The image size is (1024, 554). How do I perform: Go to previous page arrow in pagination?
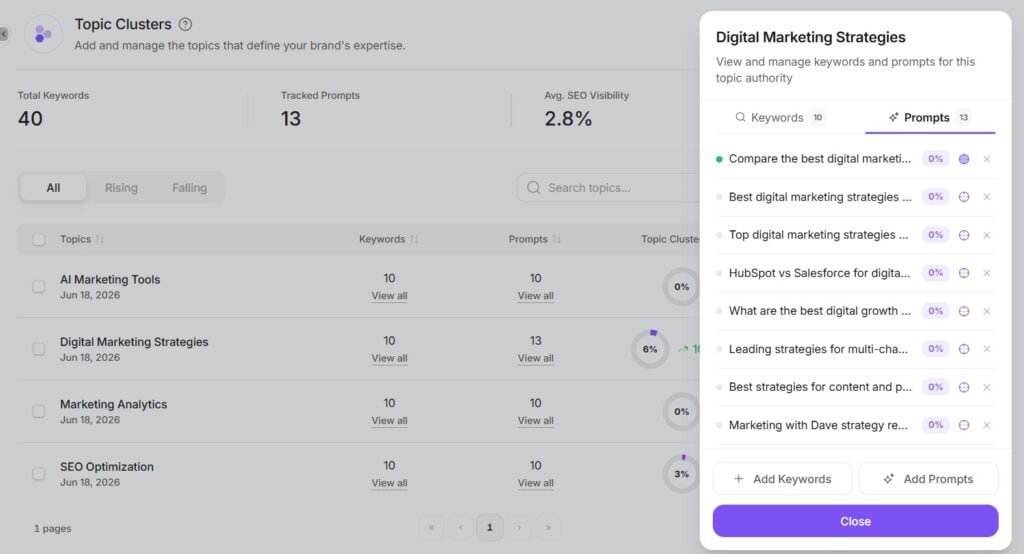(460, 527)
